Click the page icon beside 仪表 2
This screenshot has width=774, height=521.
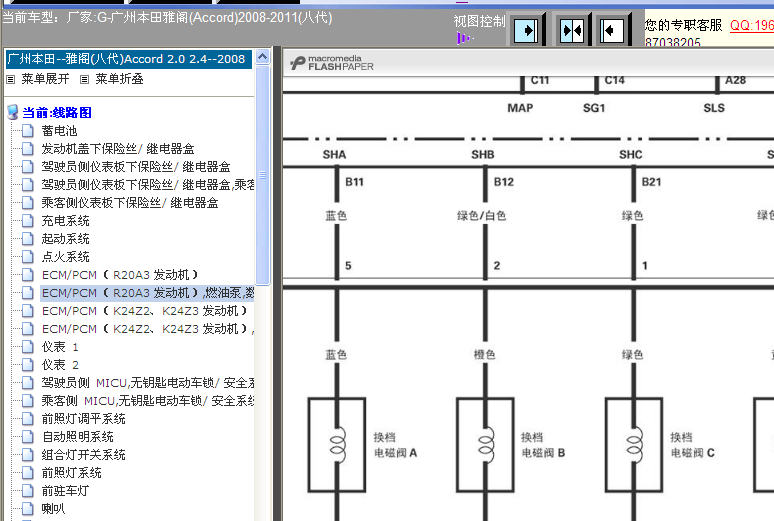(28, 364)
